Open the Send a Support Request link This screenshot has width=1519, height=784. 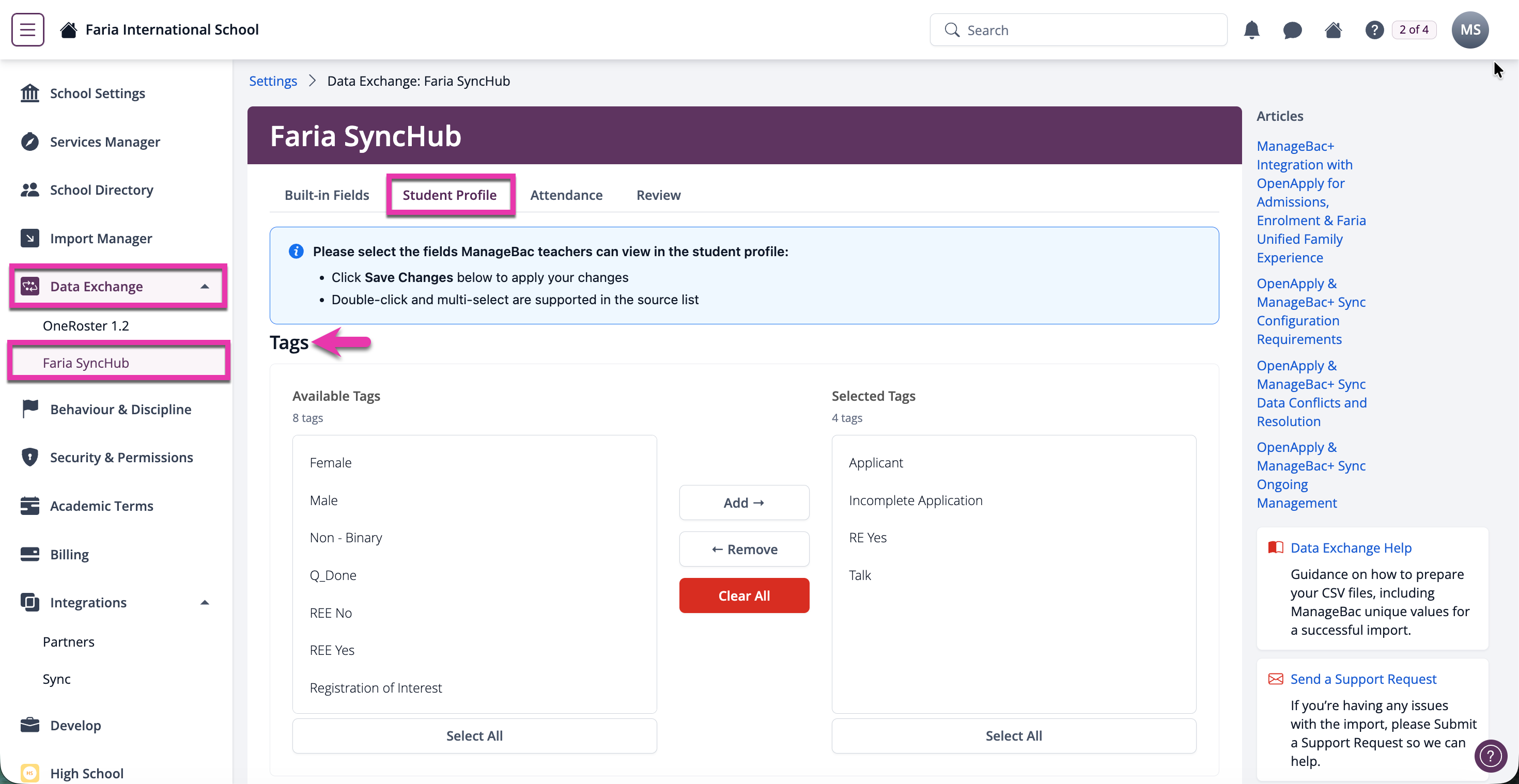pyautogui.click(x=1363, y=679)
